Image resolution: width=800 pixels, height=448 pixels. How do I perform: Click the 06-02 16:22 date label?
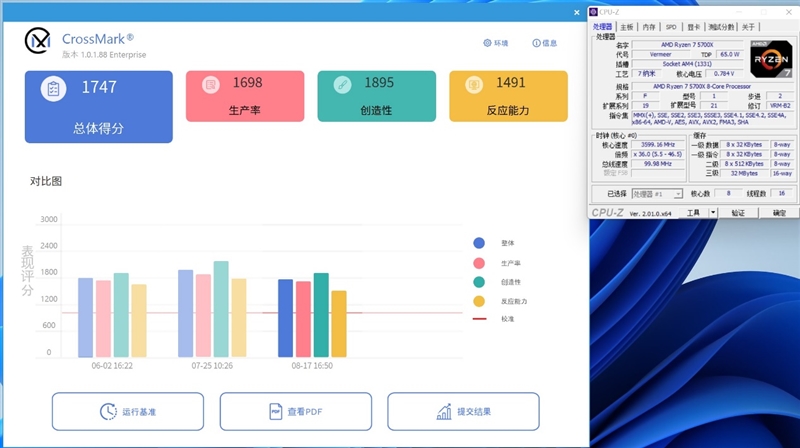click(x=112, y=366)
